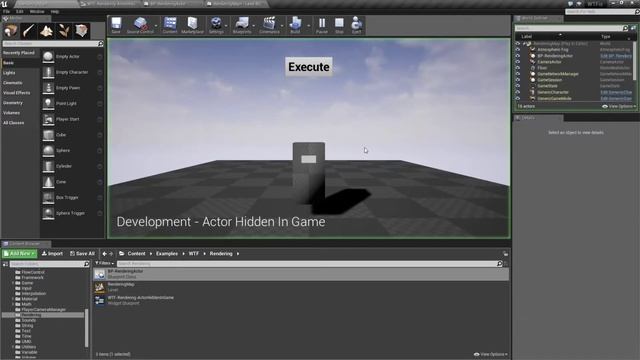Pause the running play session
This screenshot has width=640, height=360.
(322, 25)
